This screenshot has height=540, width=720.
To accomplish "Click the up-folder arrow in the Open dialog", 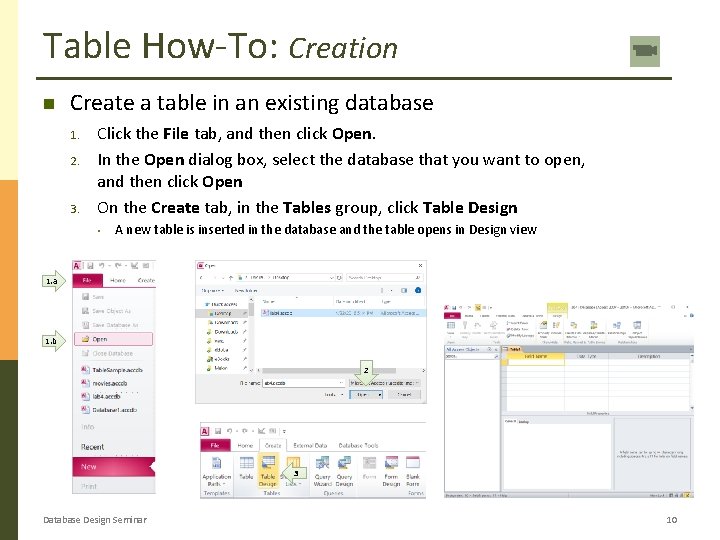I will [x=231, y=277].
